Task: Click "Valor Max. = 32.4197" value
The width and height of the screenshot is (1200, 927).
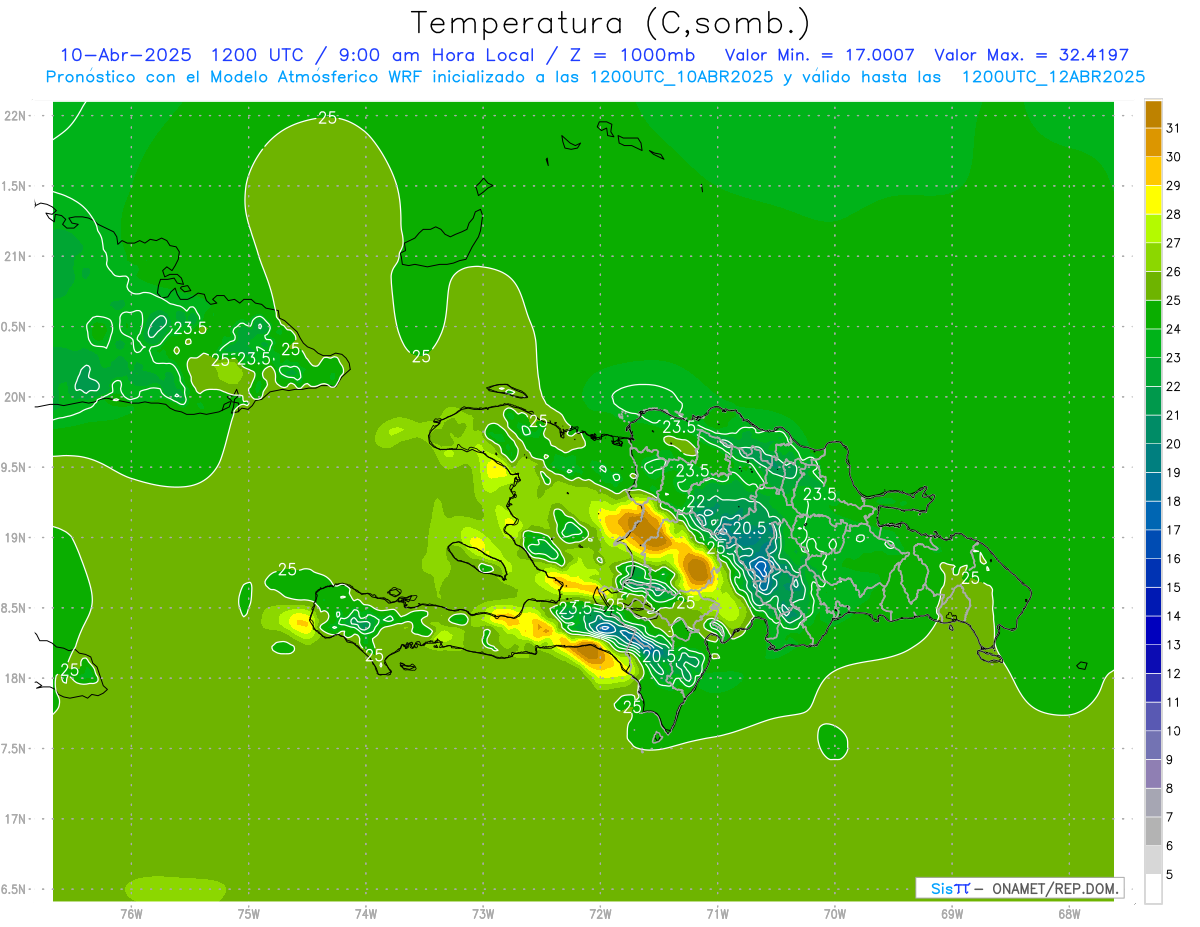Action: point(1031,55)
